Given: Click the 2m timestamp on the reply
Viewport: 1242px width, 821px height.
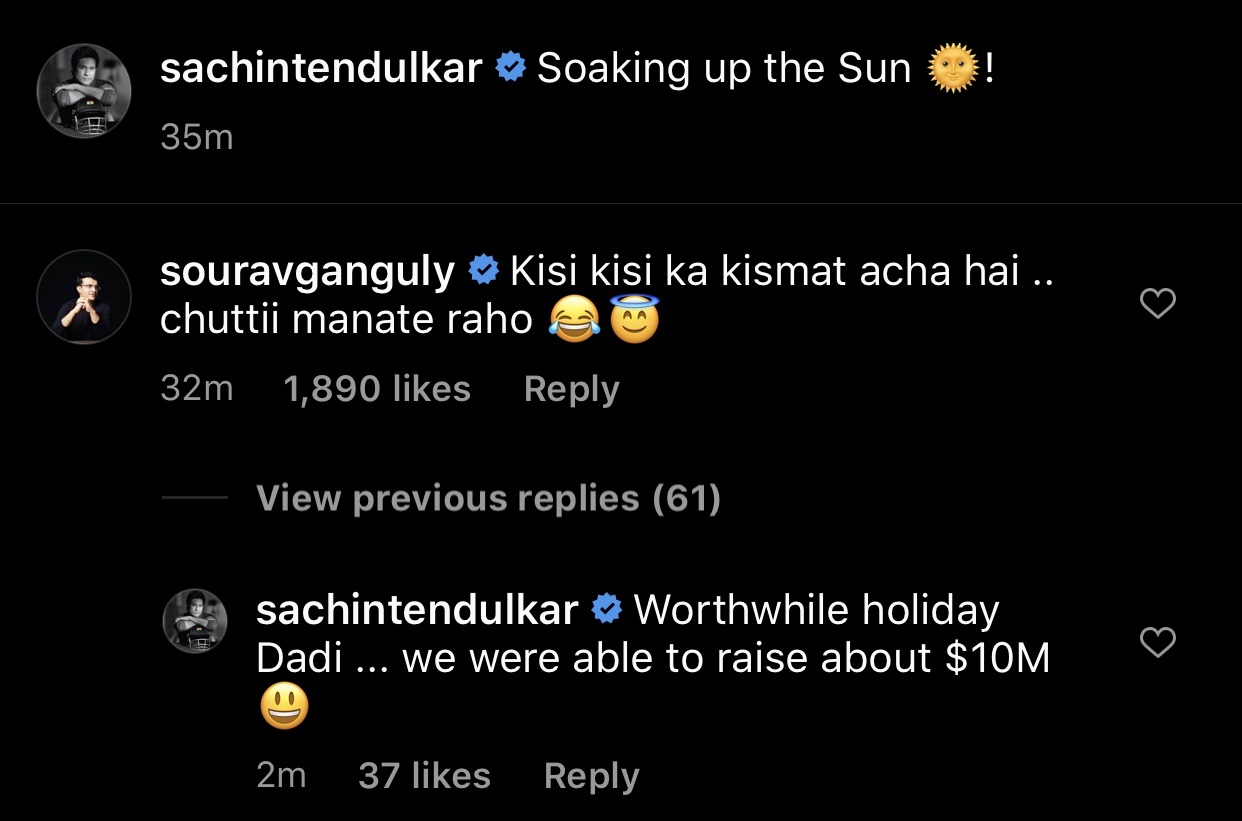Looking at the screenshot, I should click(x=281, y=776).
